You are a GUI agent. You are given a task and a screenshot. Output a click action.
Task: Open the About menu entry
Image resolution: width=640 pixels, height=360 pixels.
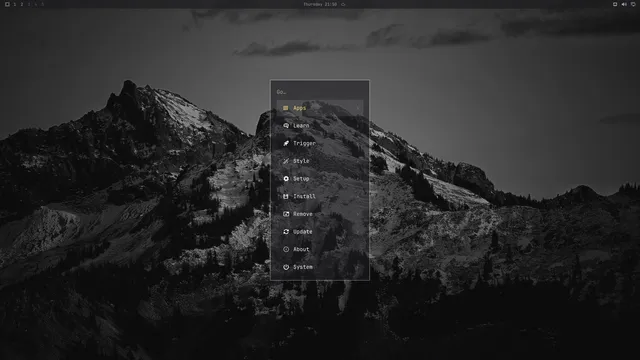point(320,249)
